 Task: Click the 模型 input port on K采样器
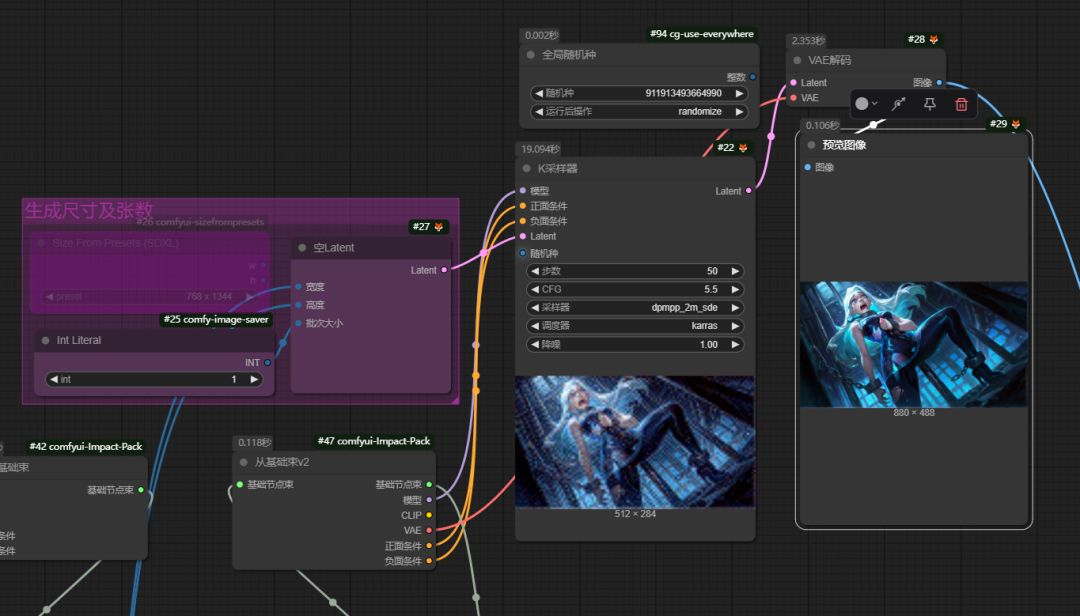pyautogui.click(x=523, y=191)
